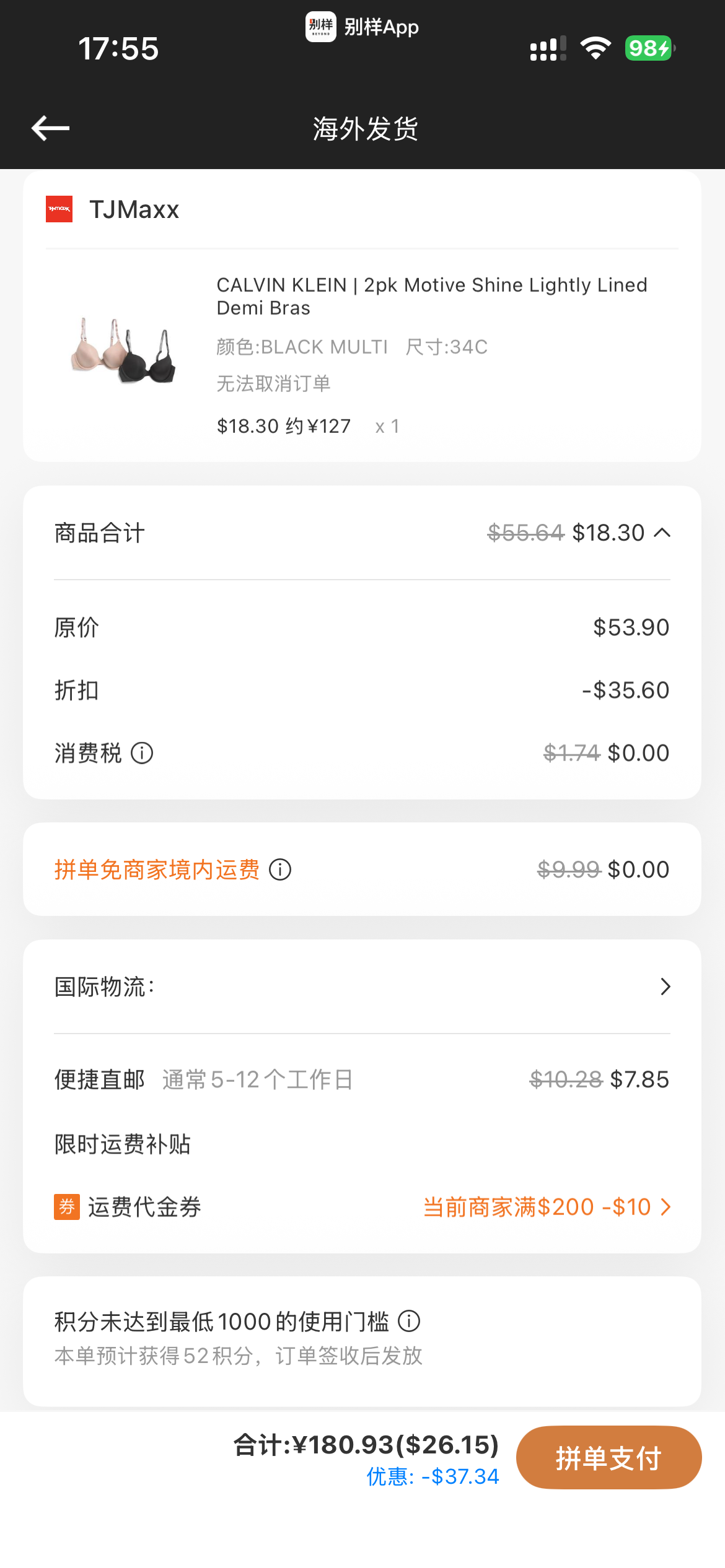Tap the orange 券 coupon icon
Screen dimensions: 725x1568
click(67, 1207)
